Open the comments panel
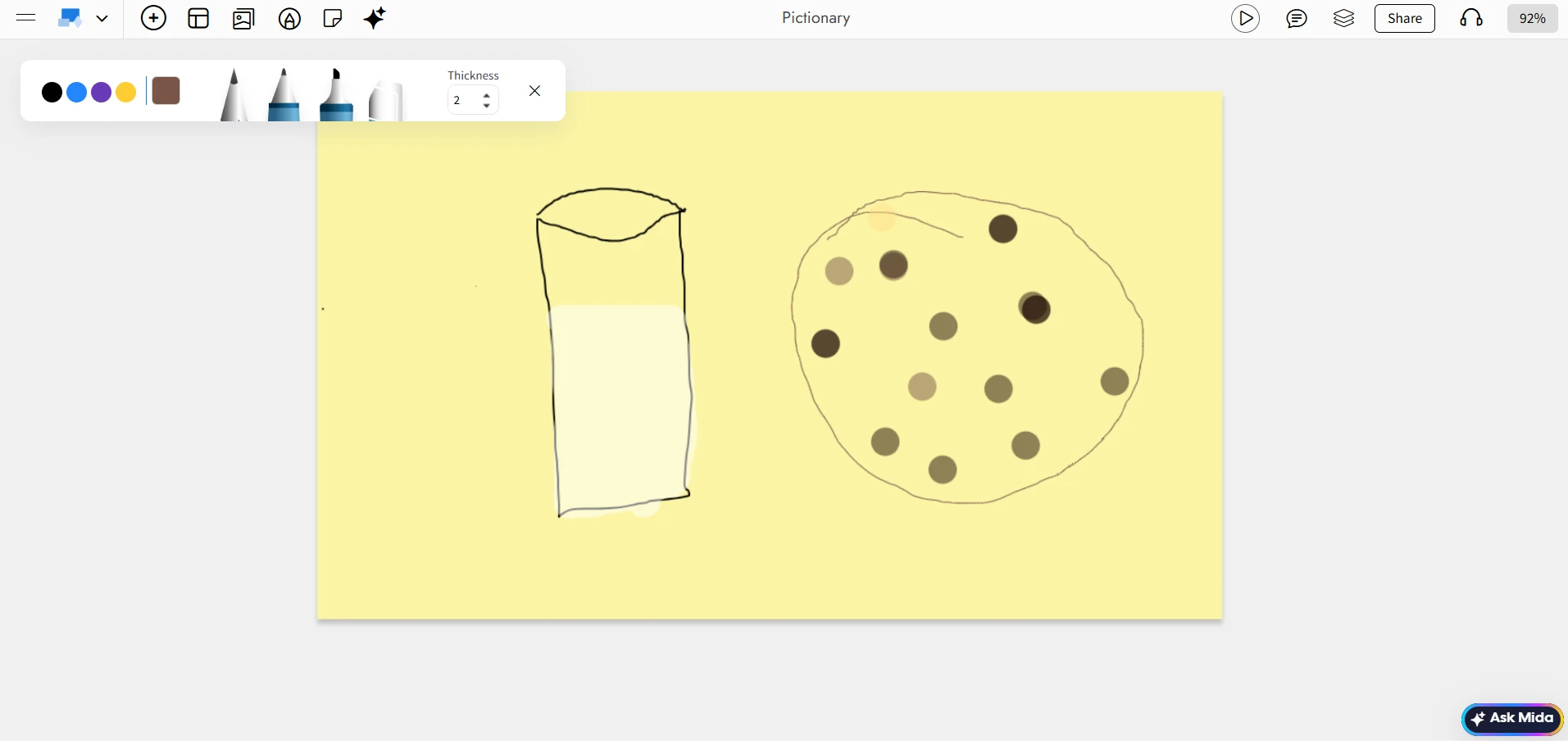 point(1297,18)
